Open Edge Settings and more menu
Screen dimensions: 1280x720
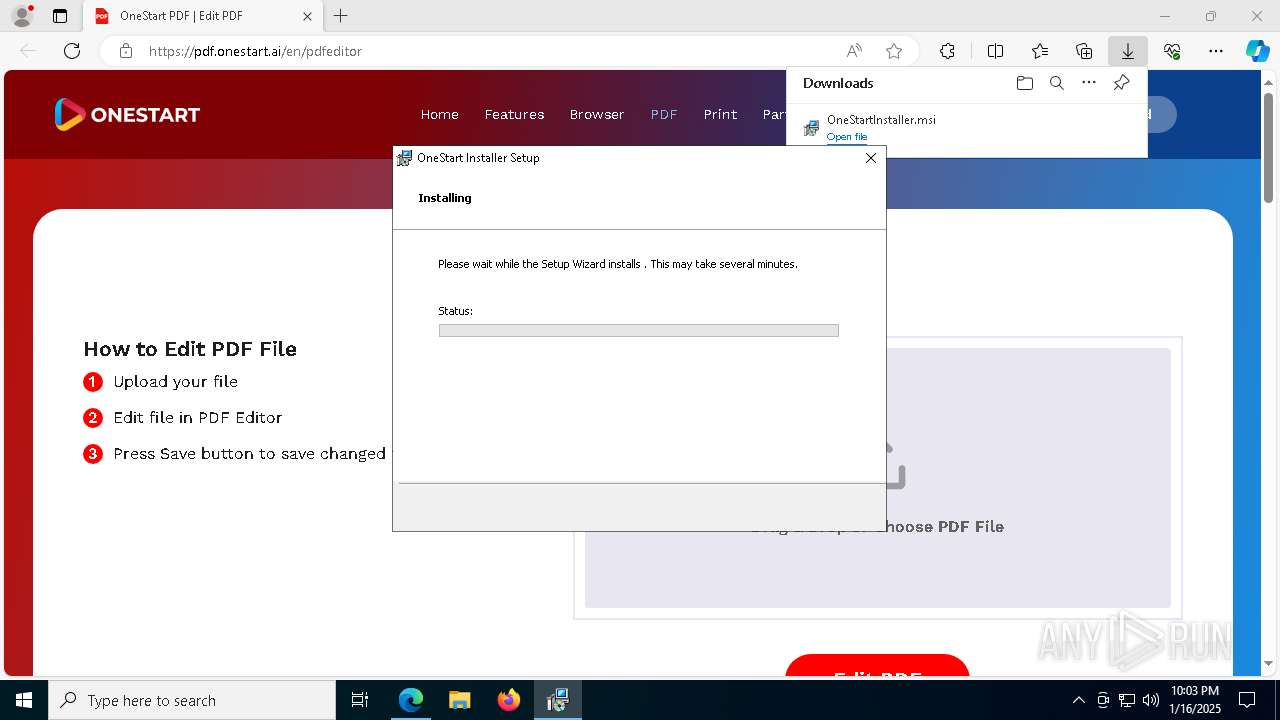(1216, 51)
